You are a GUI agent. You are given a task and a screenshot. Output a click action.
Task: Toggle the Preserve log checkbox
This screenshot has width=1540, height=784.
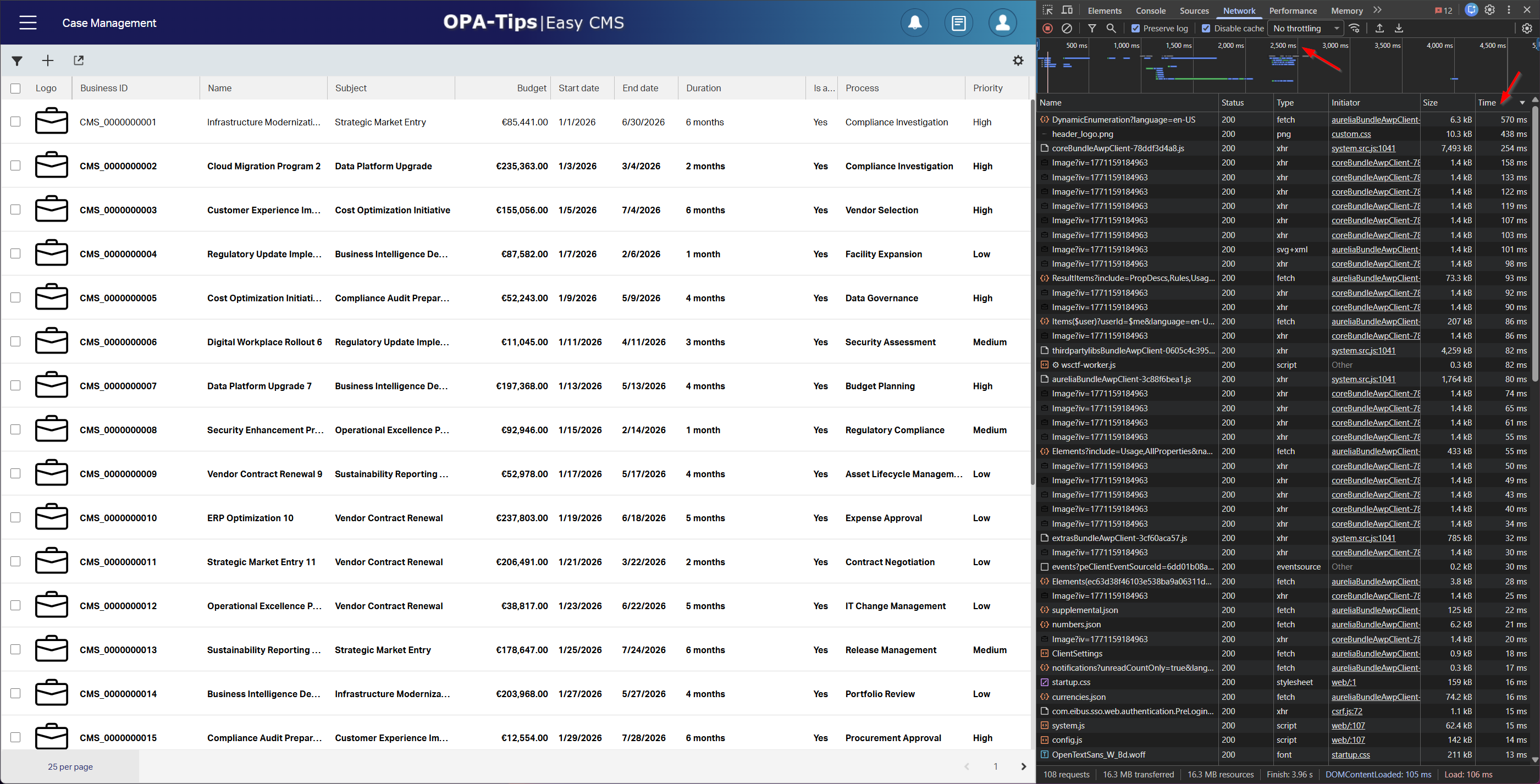click(x=1136, y=28)
